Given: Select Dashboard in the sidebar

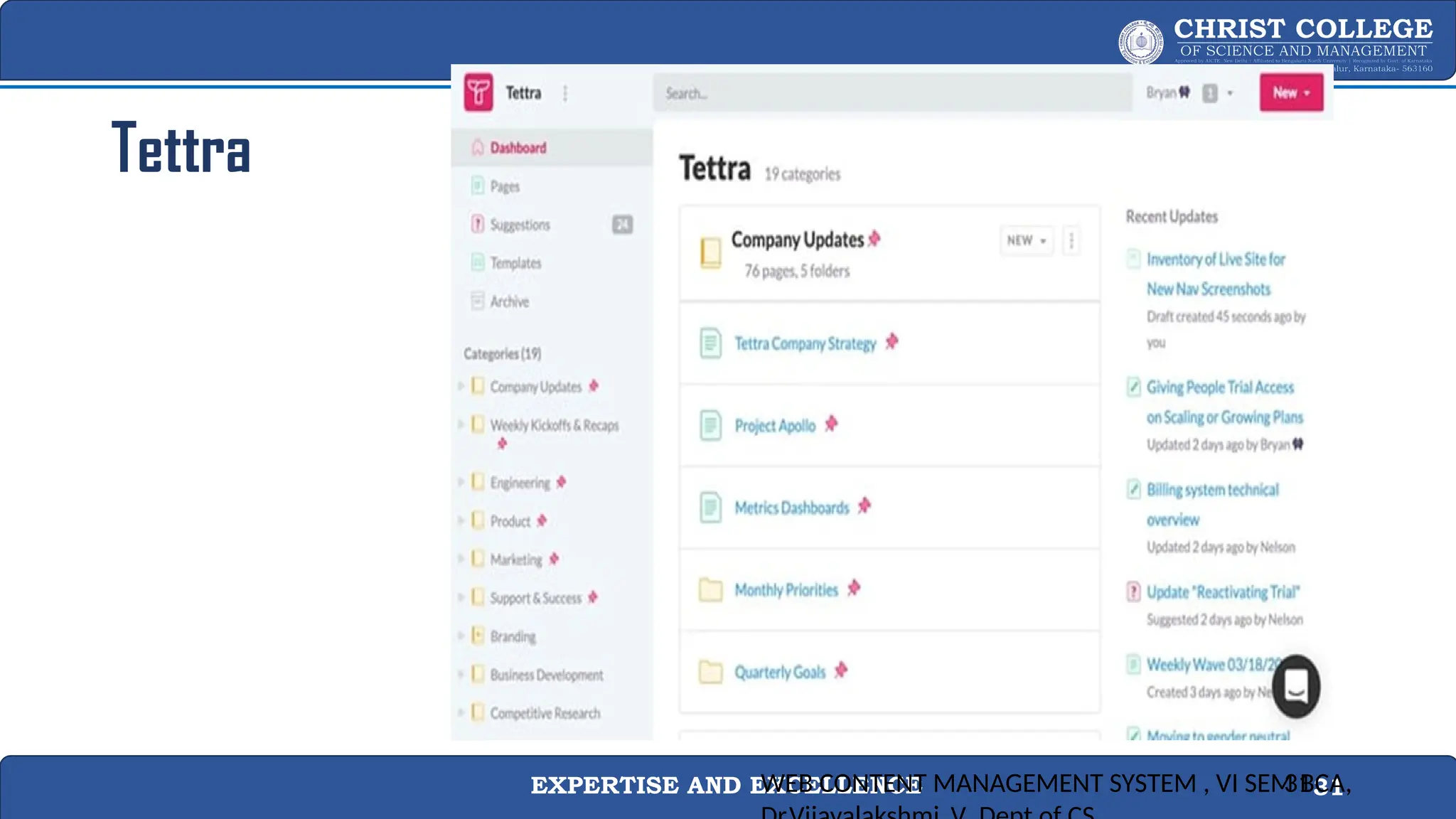Looking at the screenshot, I should (x=552, y=148).
